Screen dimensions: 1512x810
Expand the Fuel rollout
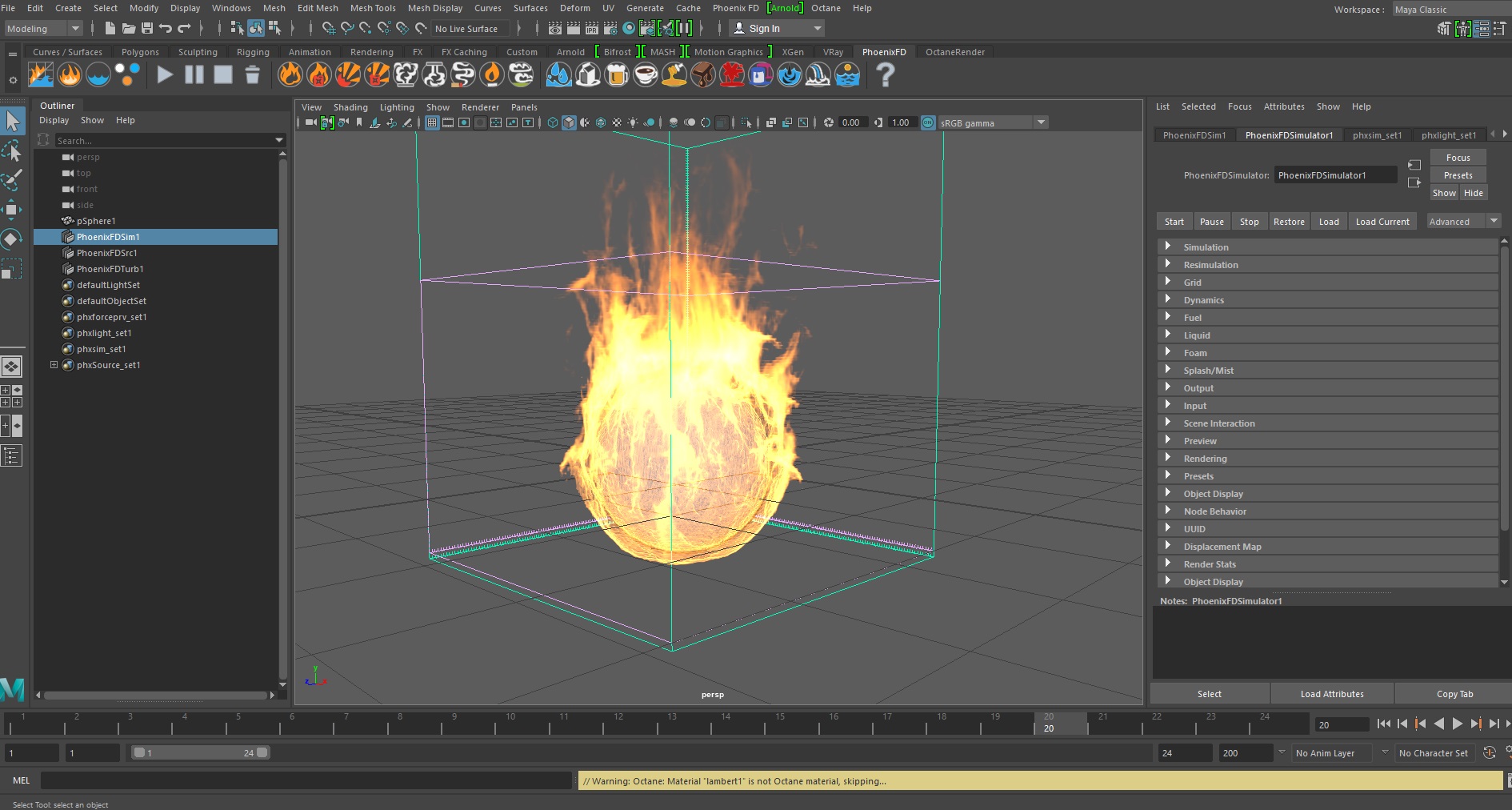coord(1328,318)
